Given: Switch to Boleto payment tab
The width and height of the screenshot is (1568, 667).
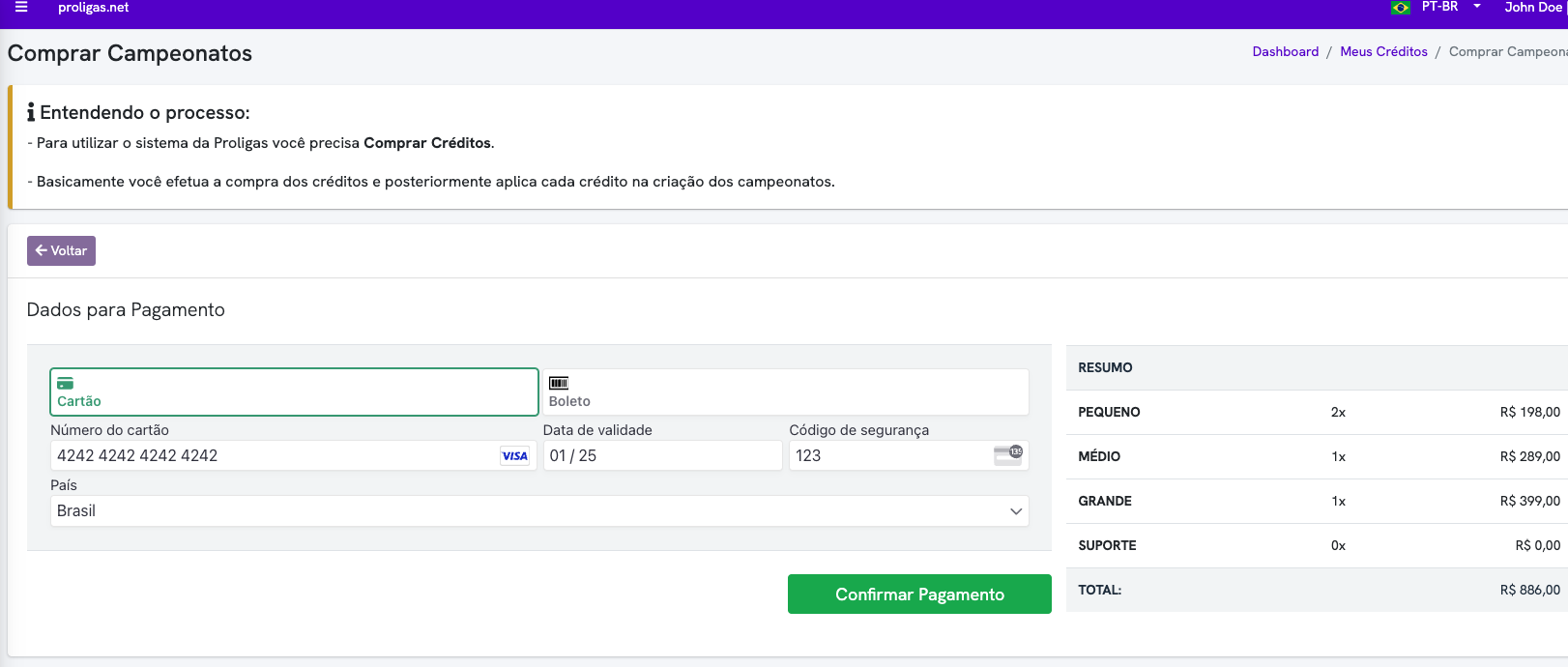Looking at the screenshot, I should pyautogui.click(x=785, y=392).
